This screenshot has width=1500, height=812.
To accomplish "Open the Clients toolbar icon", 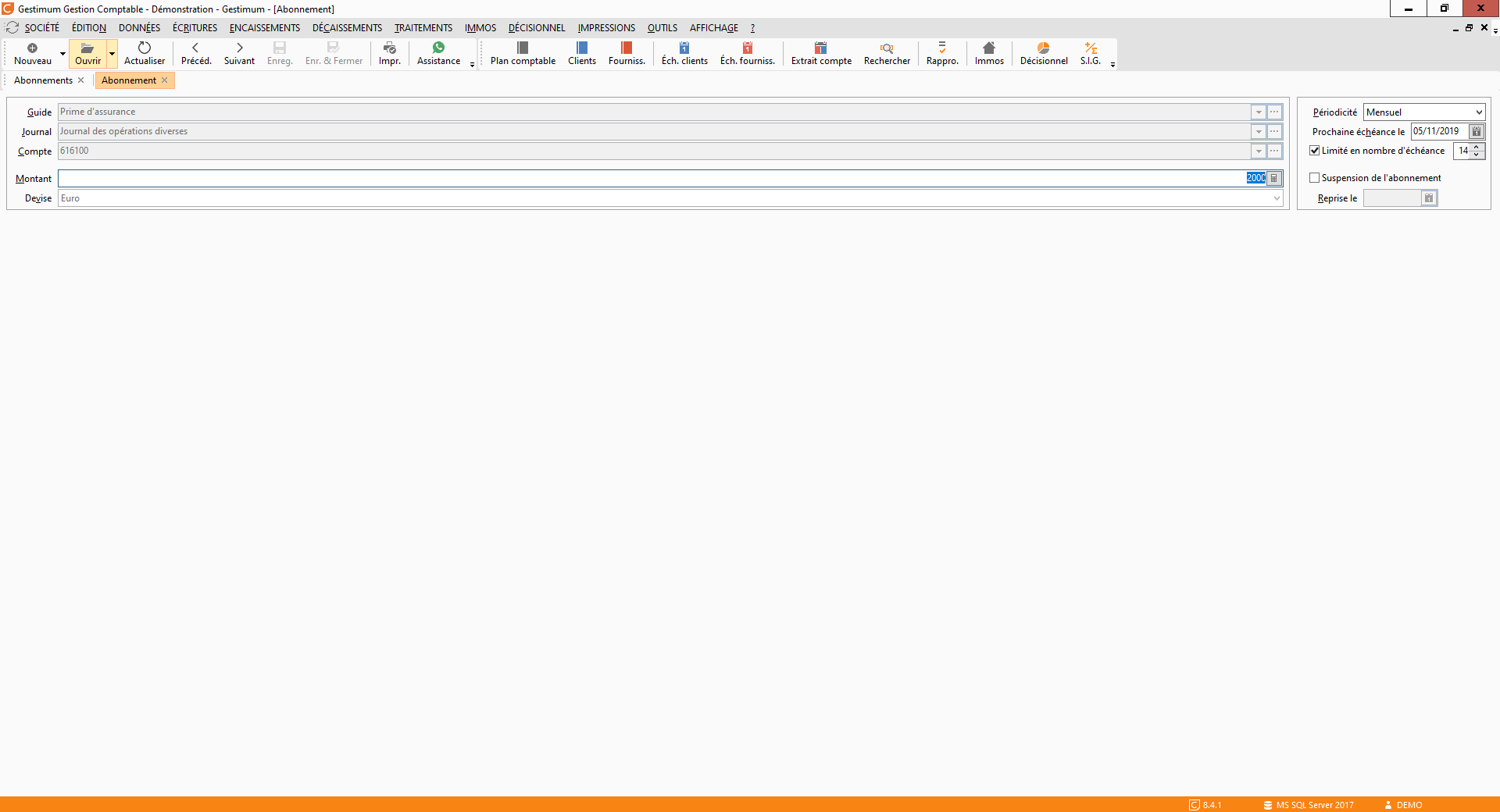I will pyautogui.click(x=581, y=48).
